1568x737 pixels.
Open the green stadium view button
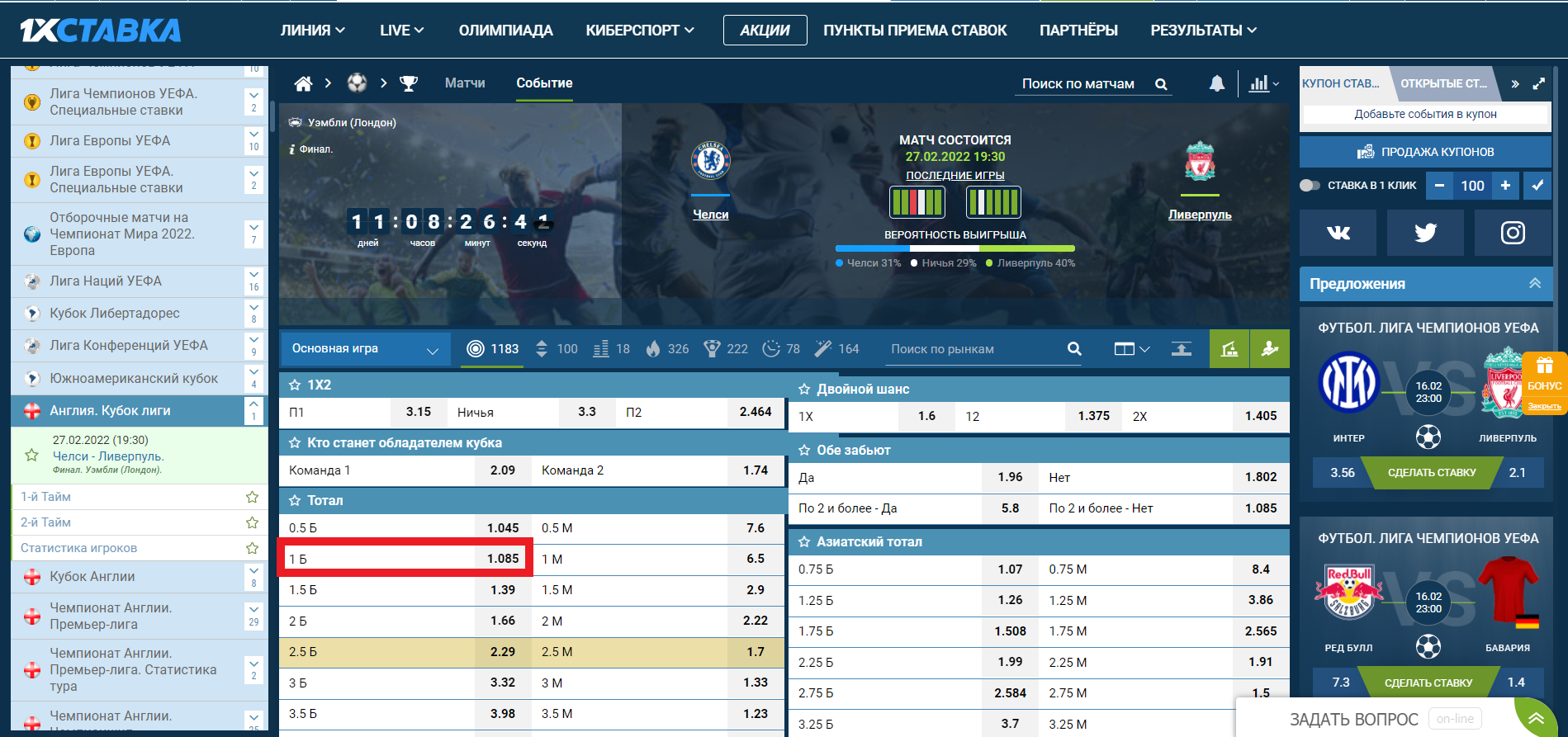(x=1229, y=349)
